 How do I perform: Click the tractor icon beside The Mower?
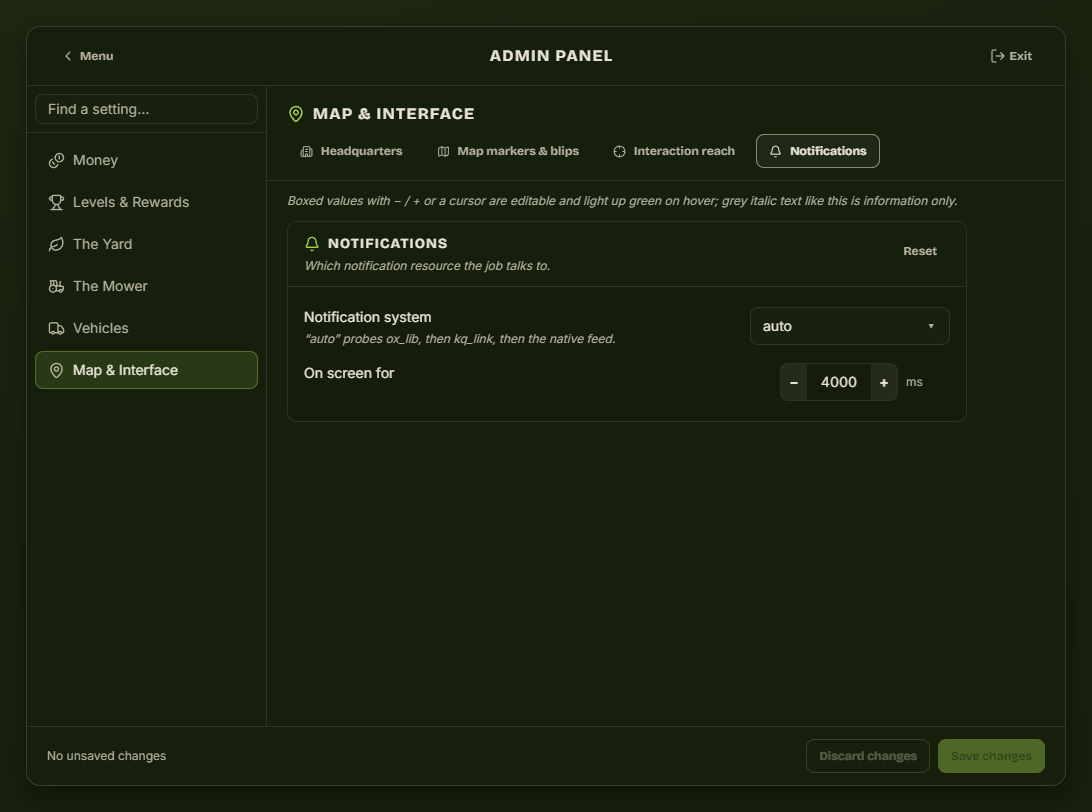tap(56, 286)
